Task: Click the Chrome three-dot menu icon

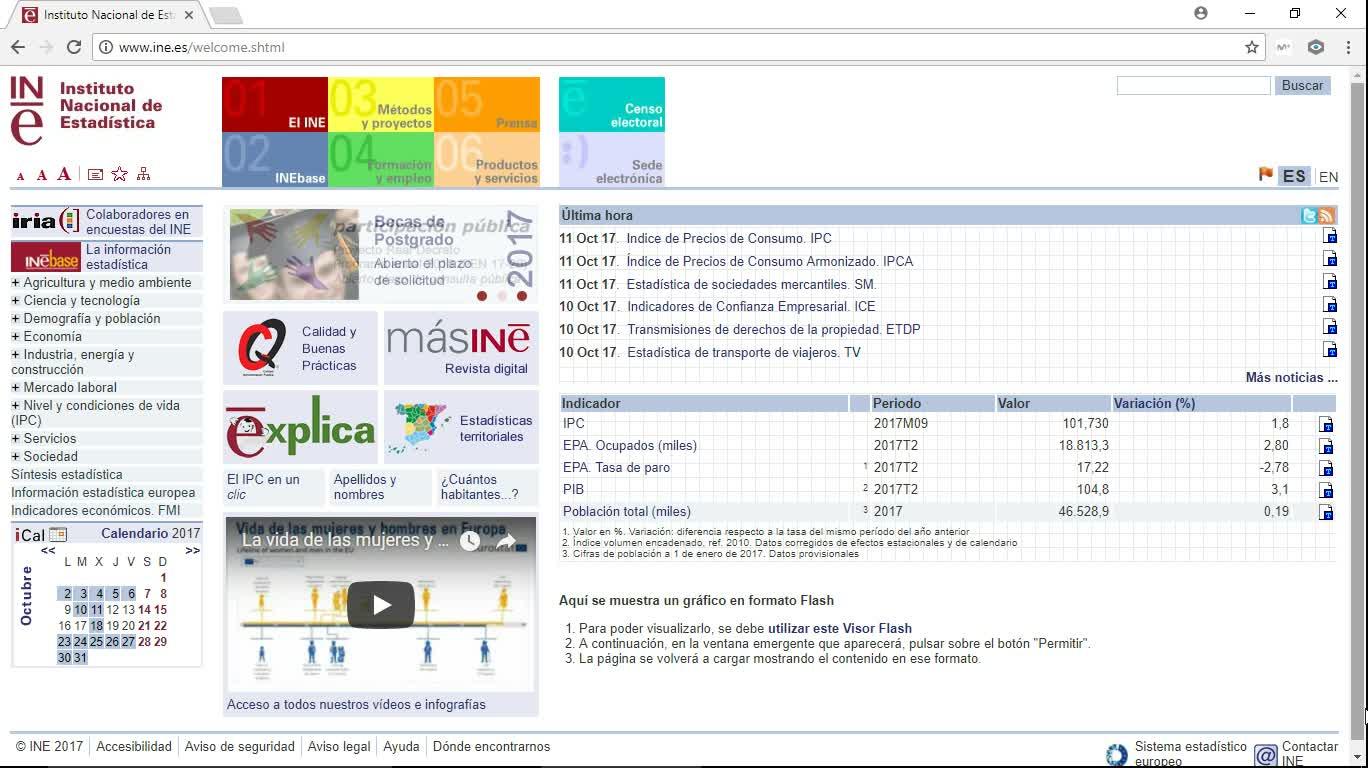Action: (x=1348, y=47)
